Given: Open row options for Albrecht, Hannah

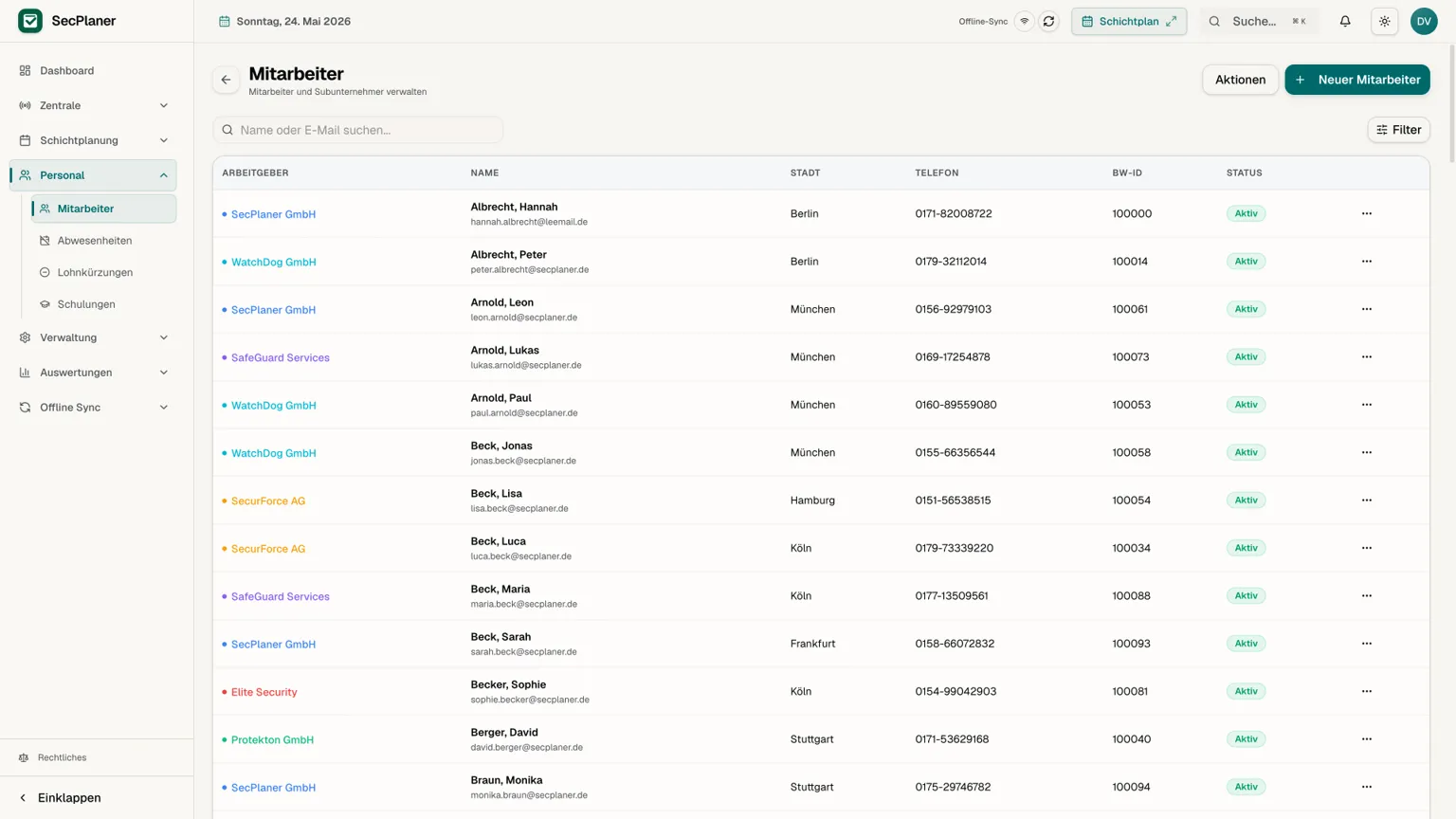Looking at the screenshot, I should [1366, 213].
